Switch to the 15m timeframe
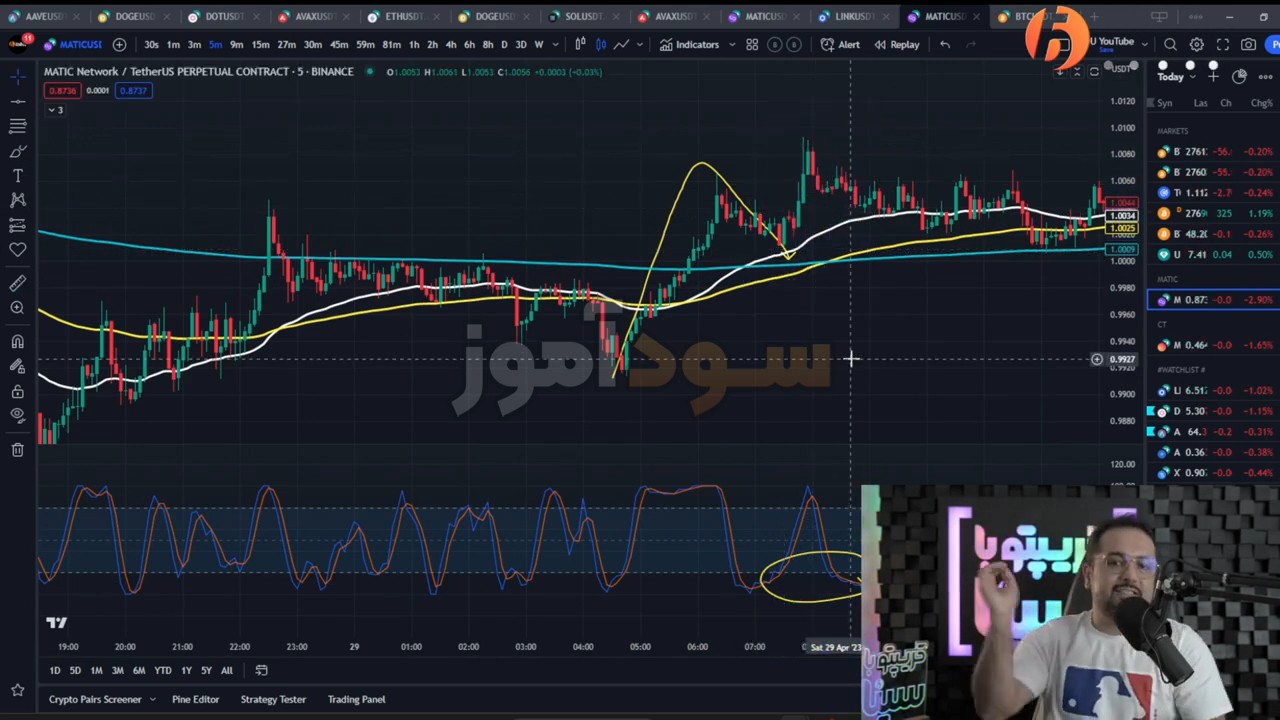This screenshot has width=1280, height=720. [x=261, y=44]
